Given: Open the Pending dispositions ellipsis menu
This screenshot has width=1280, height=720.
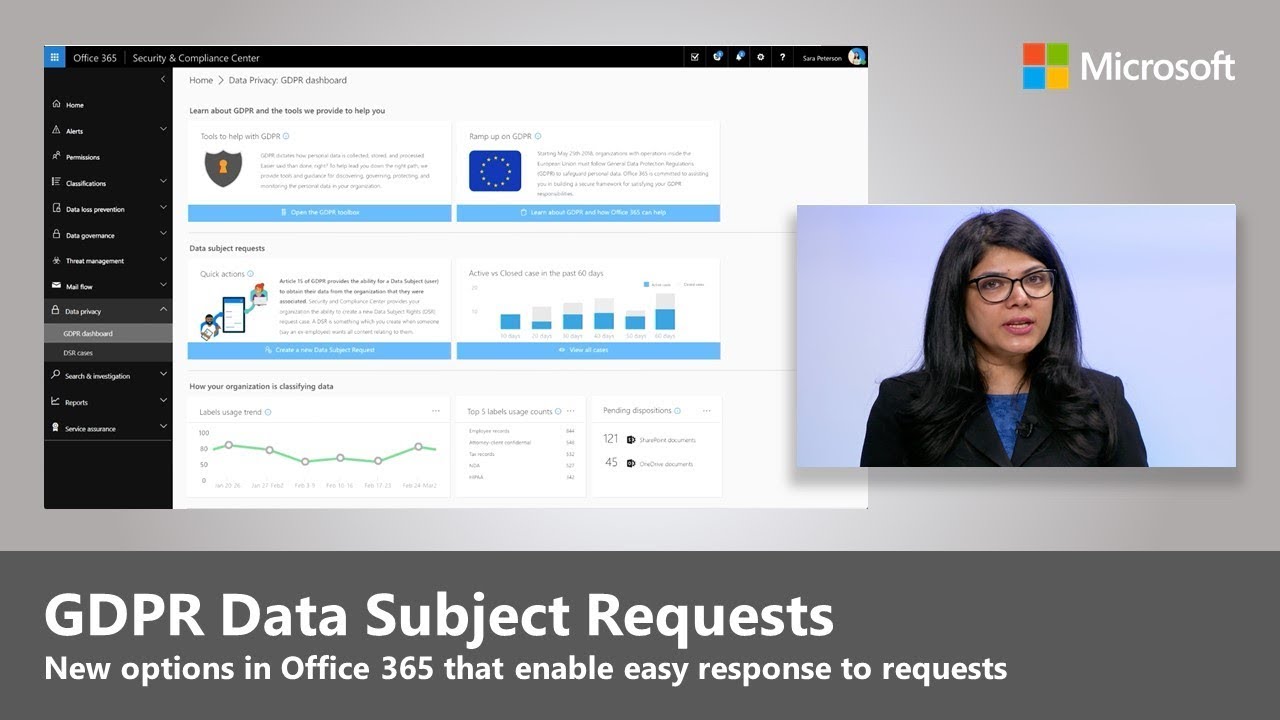Looking at the screenshot, I should pos(707,410).
